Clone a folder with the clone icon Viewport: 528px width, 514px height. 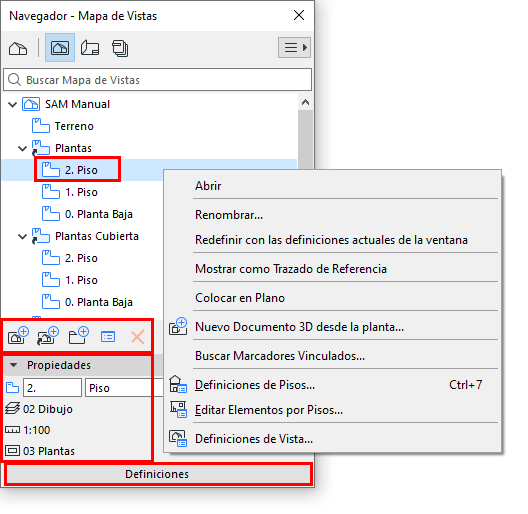click(x=47, y=336)
